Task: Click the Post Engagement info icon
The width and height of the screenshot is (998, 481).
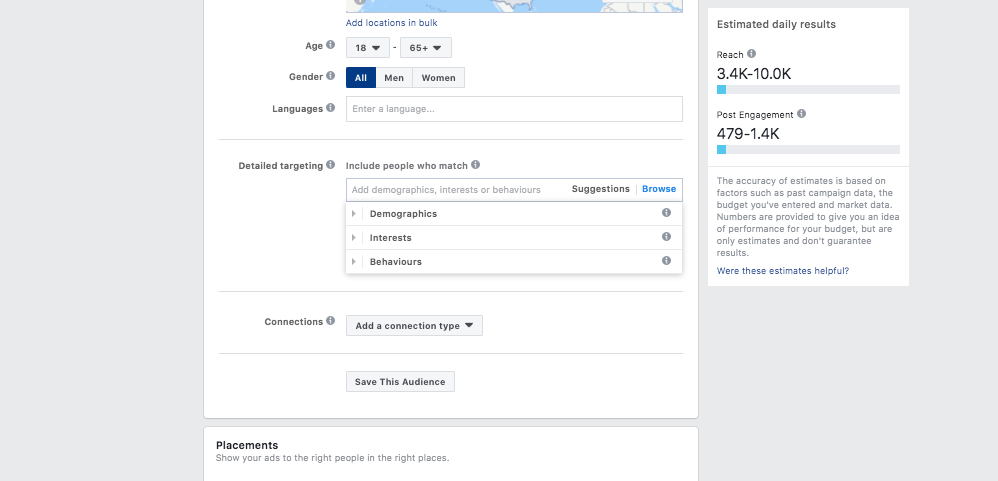Action: 801,114
